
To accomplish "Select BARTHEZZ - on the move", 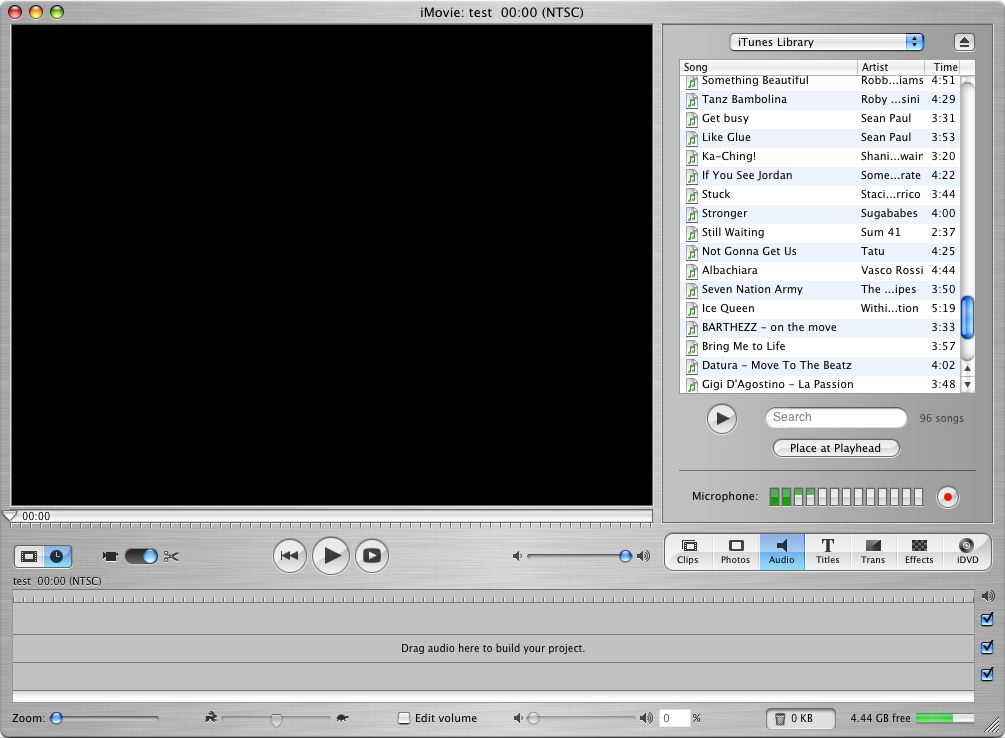I will 820,328.
